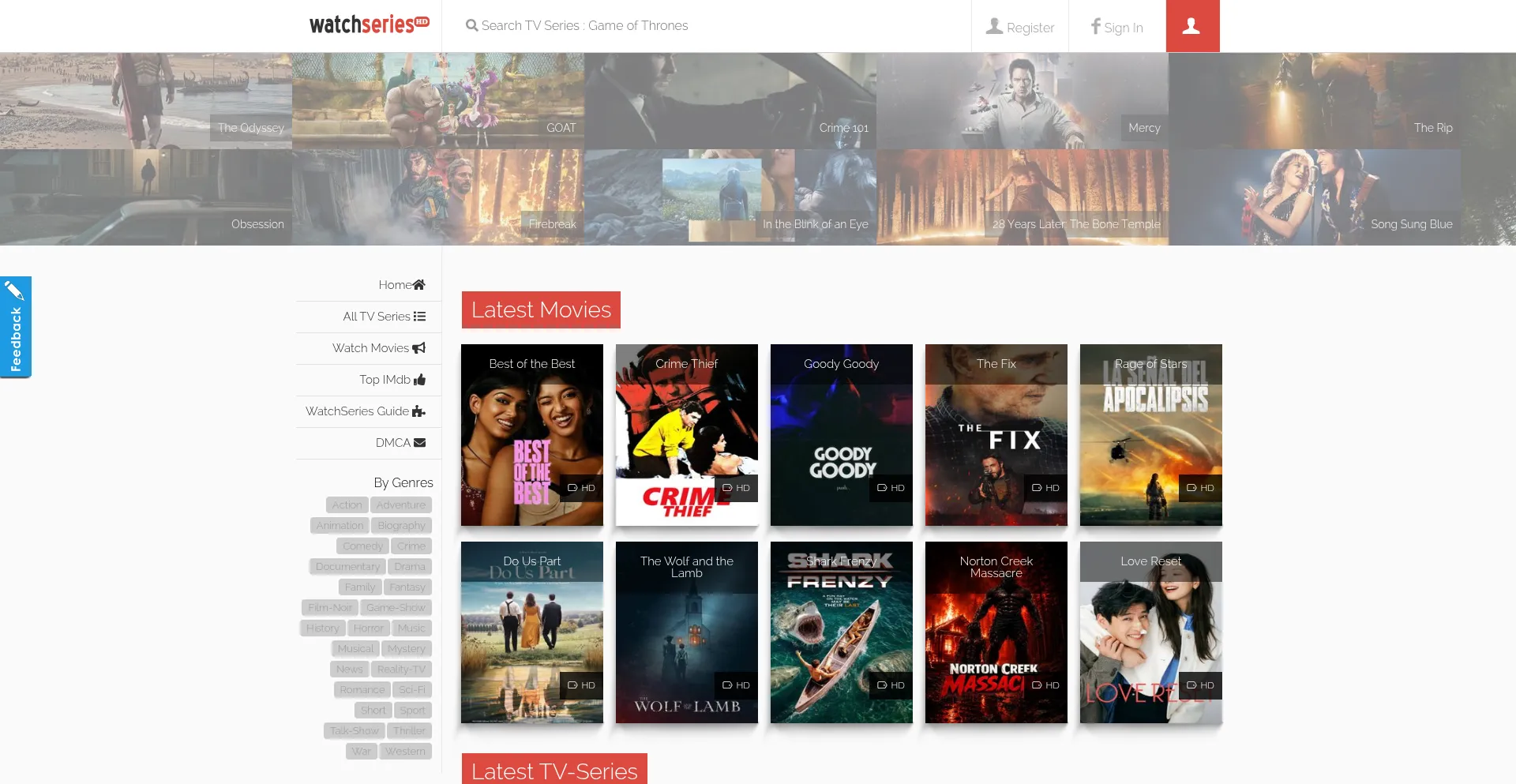Open the red user profile icon button
The height and width of the screenshot is (784, 1516).
(x=1192, y=26)
